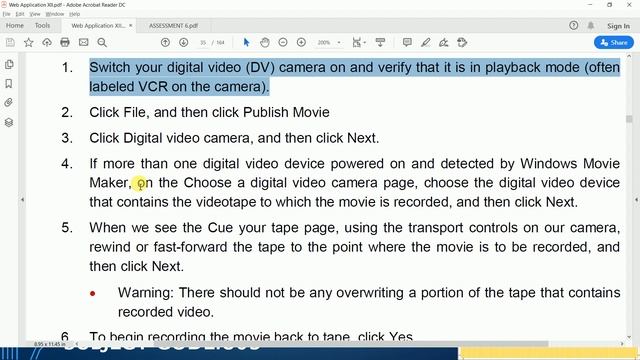Zoom in with plus icon
This screenshot has width=640, height=360.
tap(301, 42)
